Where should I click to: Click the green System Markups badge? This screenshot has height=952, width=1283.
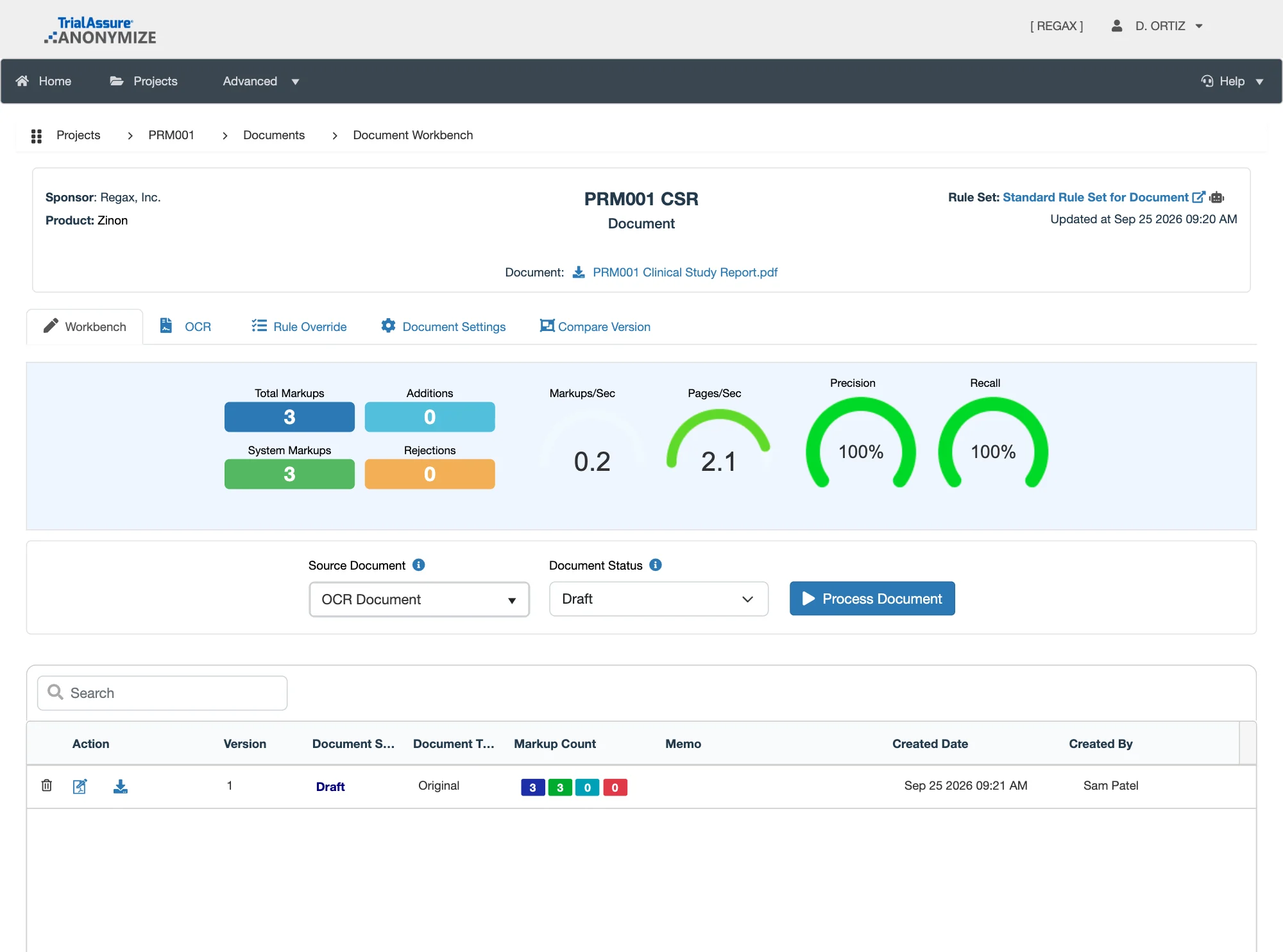[x=289, y=474]
